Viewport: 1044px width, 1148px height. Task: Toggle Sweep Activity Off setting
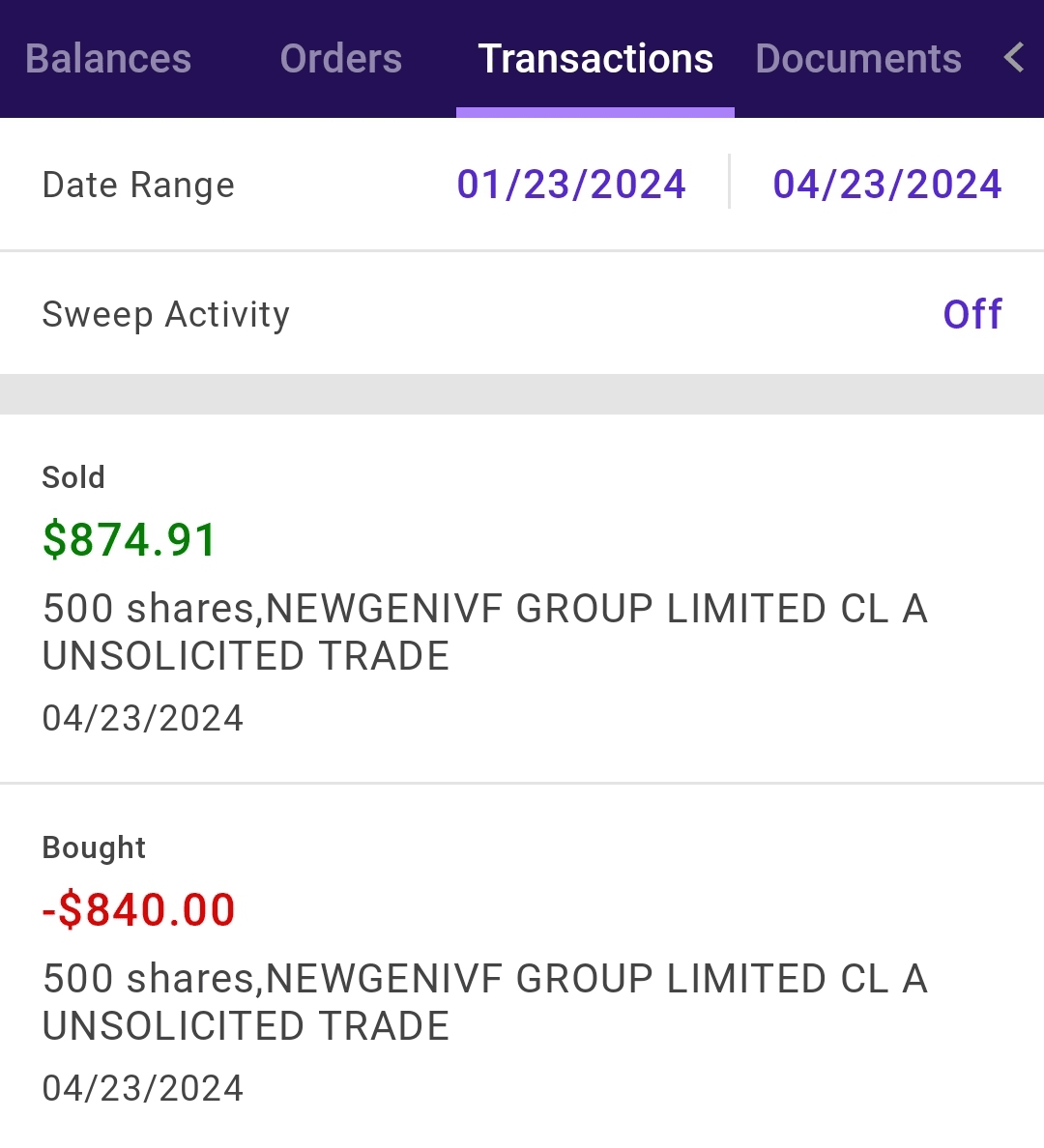click(x=971, y=315)
